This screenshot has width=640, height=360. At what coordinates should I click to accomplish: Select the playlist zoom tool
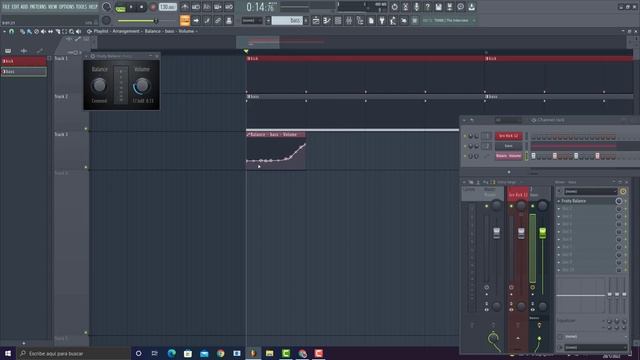[x=71, y=31]
